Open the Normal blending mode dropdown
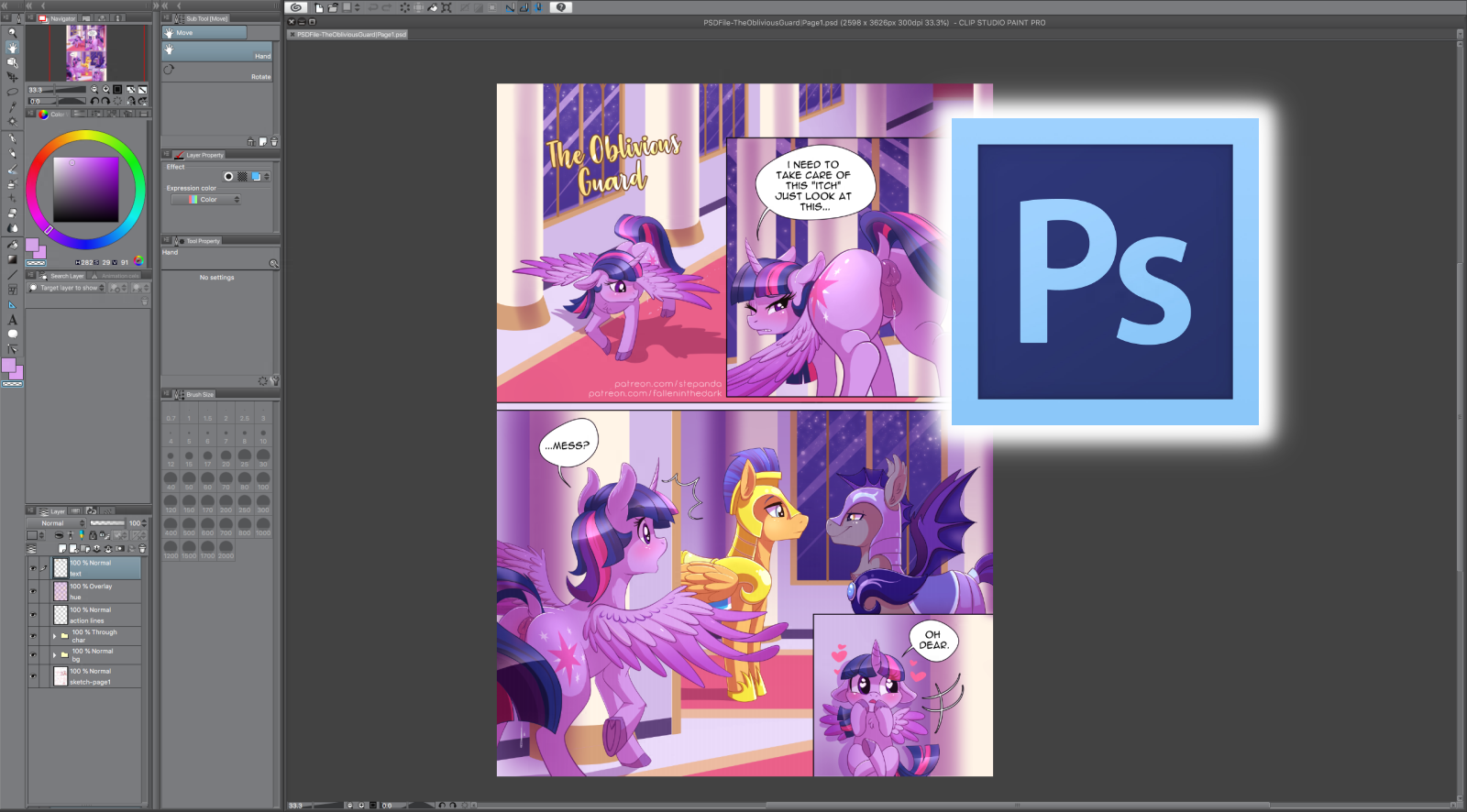The height and width of the screenshot is (812, 1467). click(58, 523)
